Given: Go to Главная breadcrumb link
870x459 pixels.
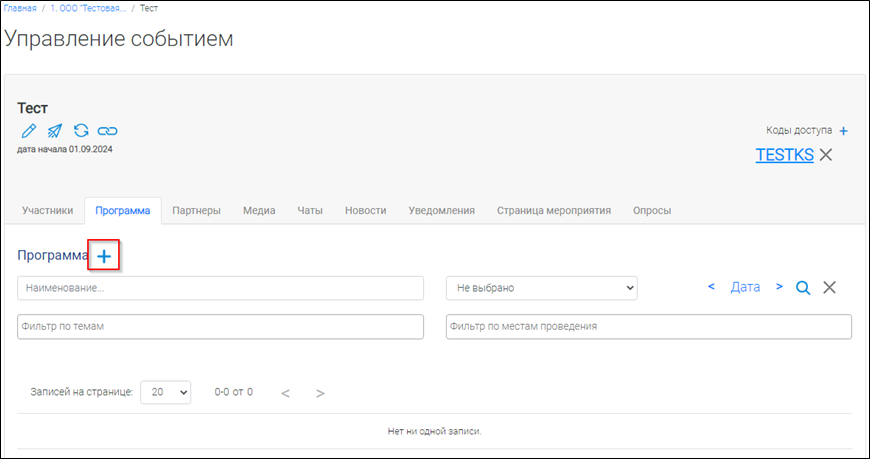Looking at the screenshot, I should tap(20, 8).
